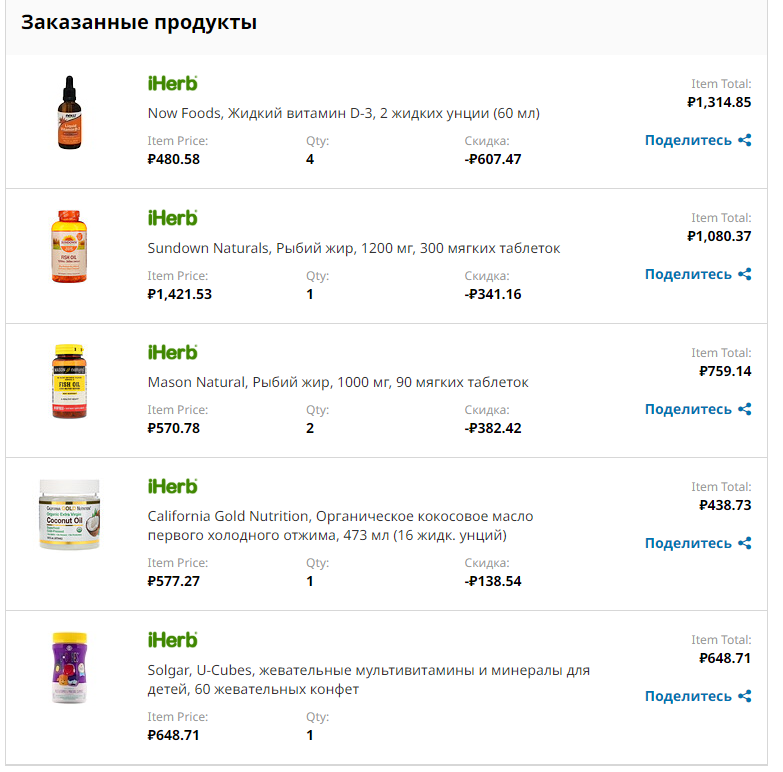
Task: Click iHerb logo above Solgar U-Cubes item
Action: tap(172, 640)
